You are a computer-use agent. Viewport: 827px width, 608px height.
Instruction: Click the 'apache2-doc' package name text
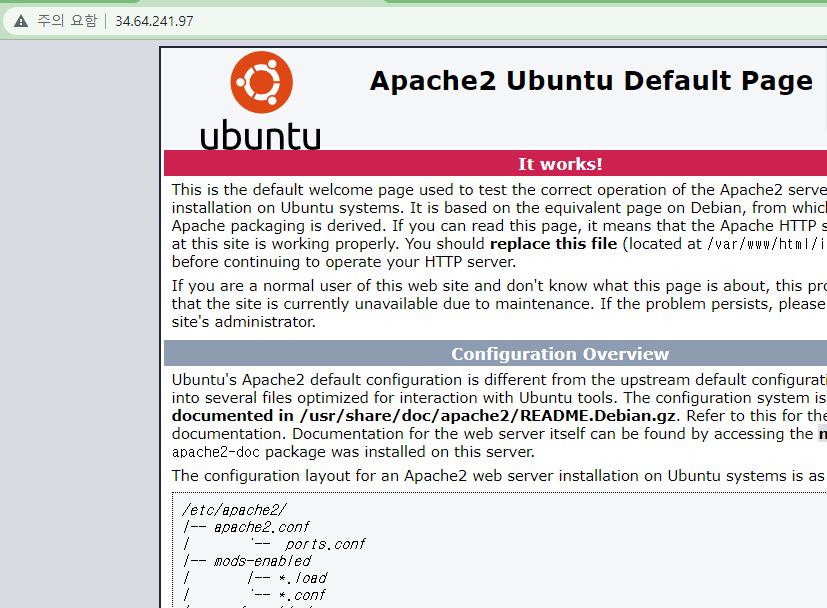pos(216,452)
